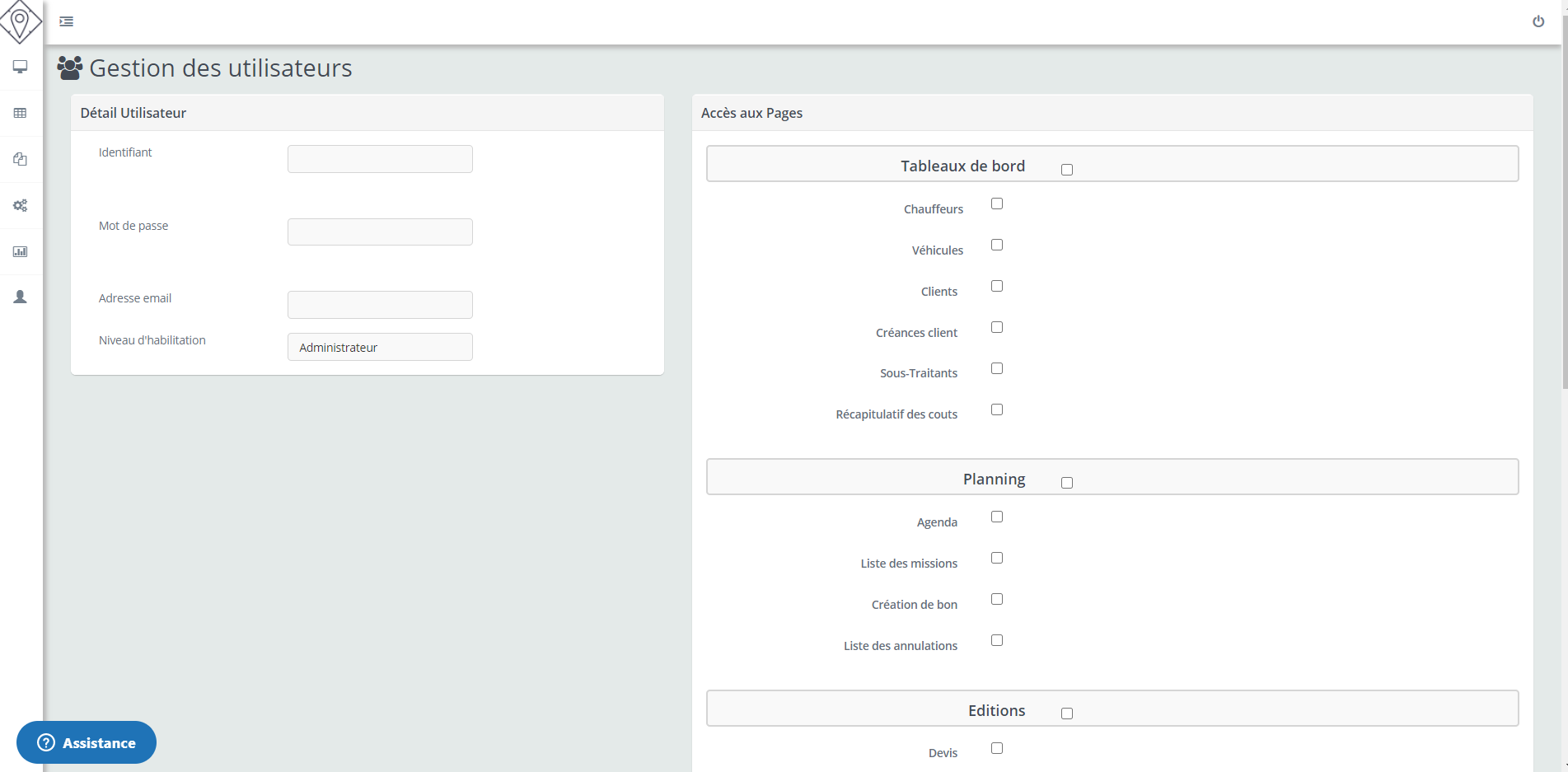Open the documents copy icon in sidebar
Image resolution: width=1568 pixels, height=772 pixels.
tap(21, 159)
